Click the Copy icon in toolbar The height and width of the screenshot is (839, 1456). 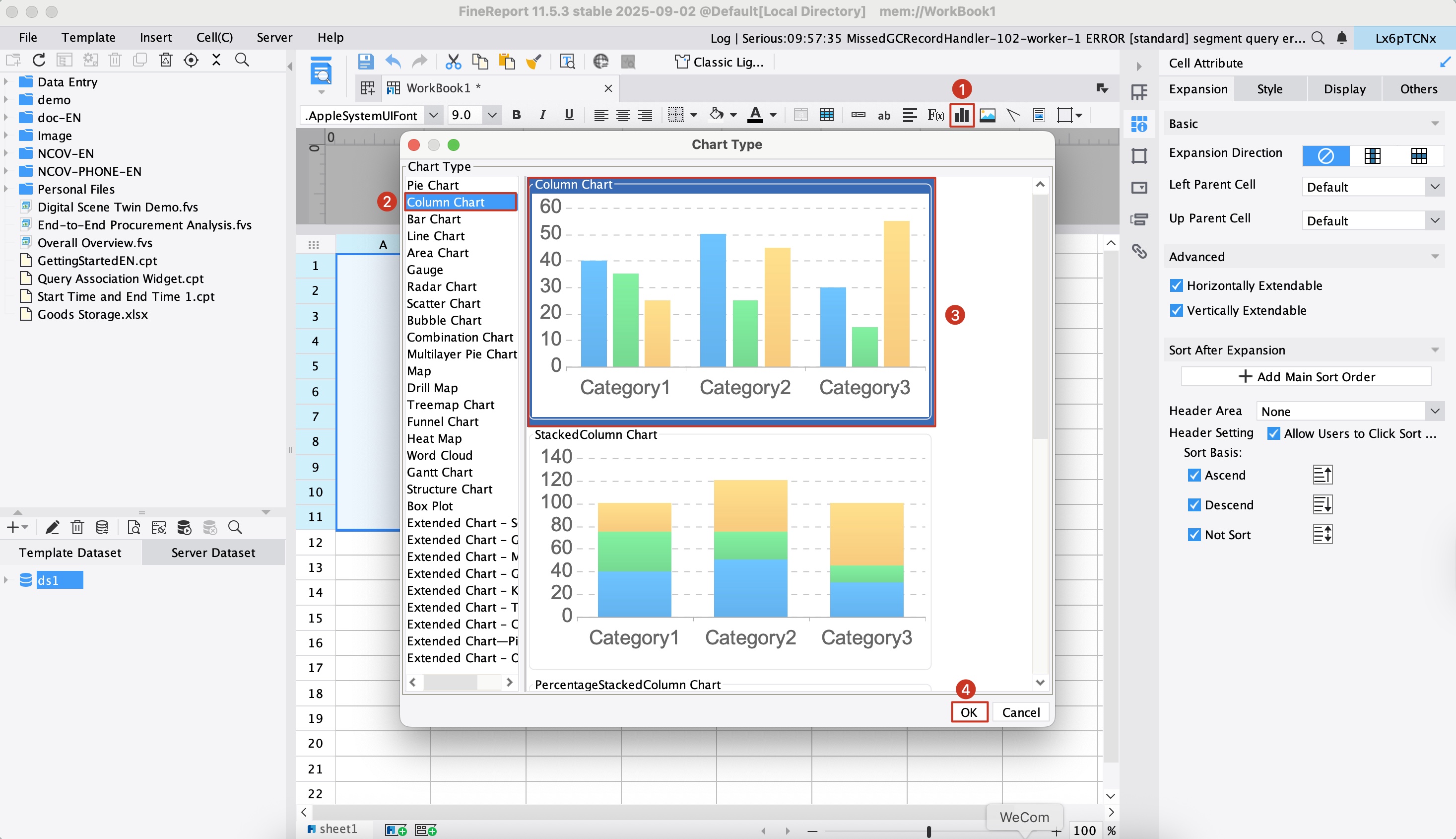pyautogui.click(x=480, y=61)
